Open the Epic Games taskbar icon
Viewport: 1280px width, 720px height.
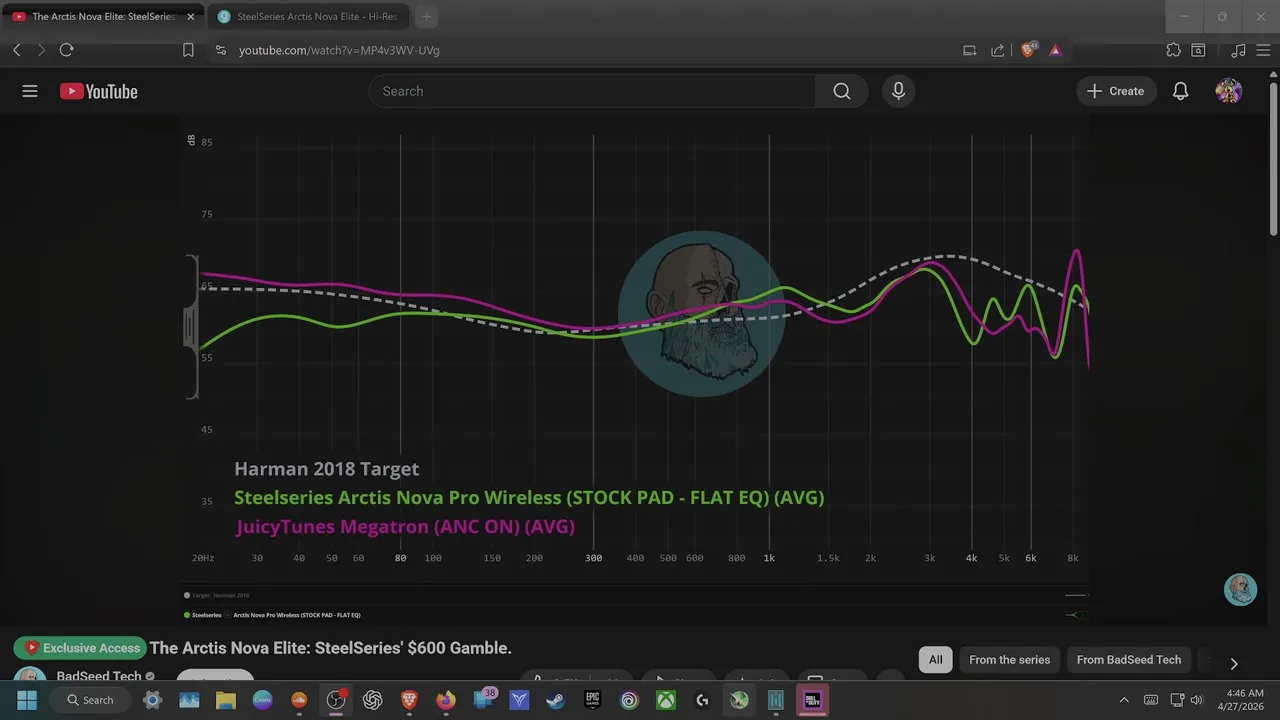592,700
